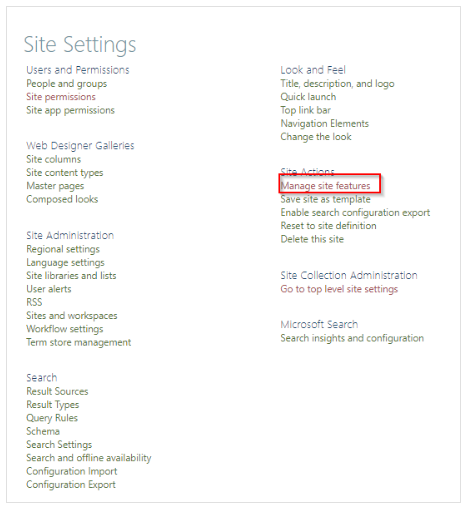This screenshot has width=471, height=510.
Task: Open Site libraries and lists
Action: tap(71, 276)
